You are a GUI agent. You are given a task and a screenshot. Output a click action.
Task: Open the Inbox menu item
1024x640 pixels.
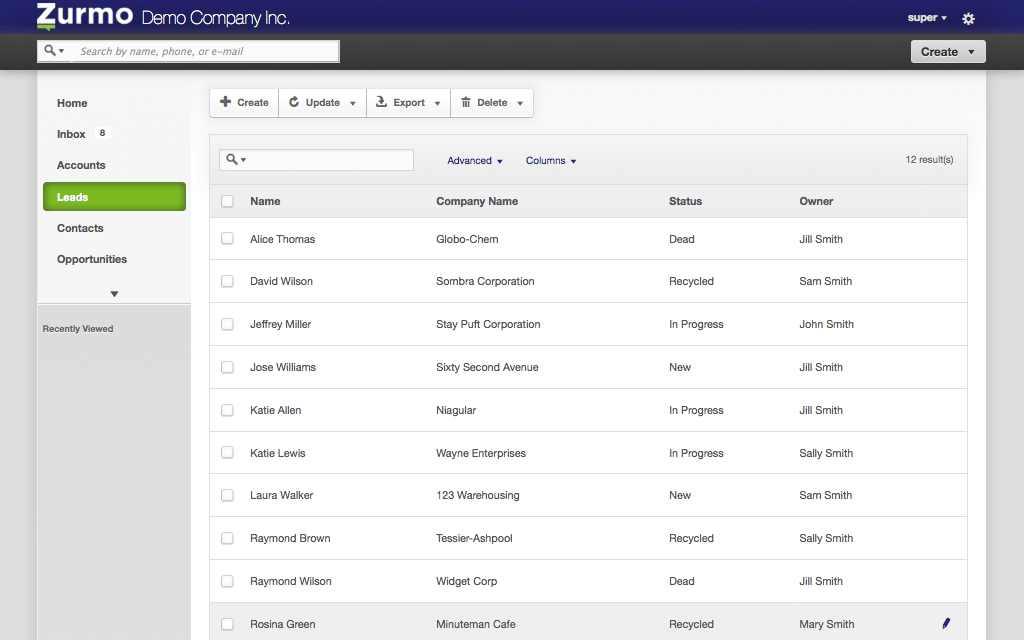tap(71, 134)
